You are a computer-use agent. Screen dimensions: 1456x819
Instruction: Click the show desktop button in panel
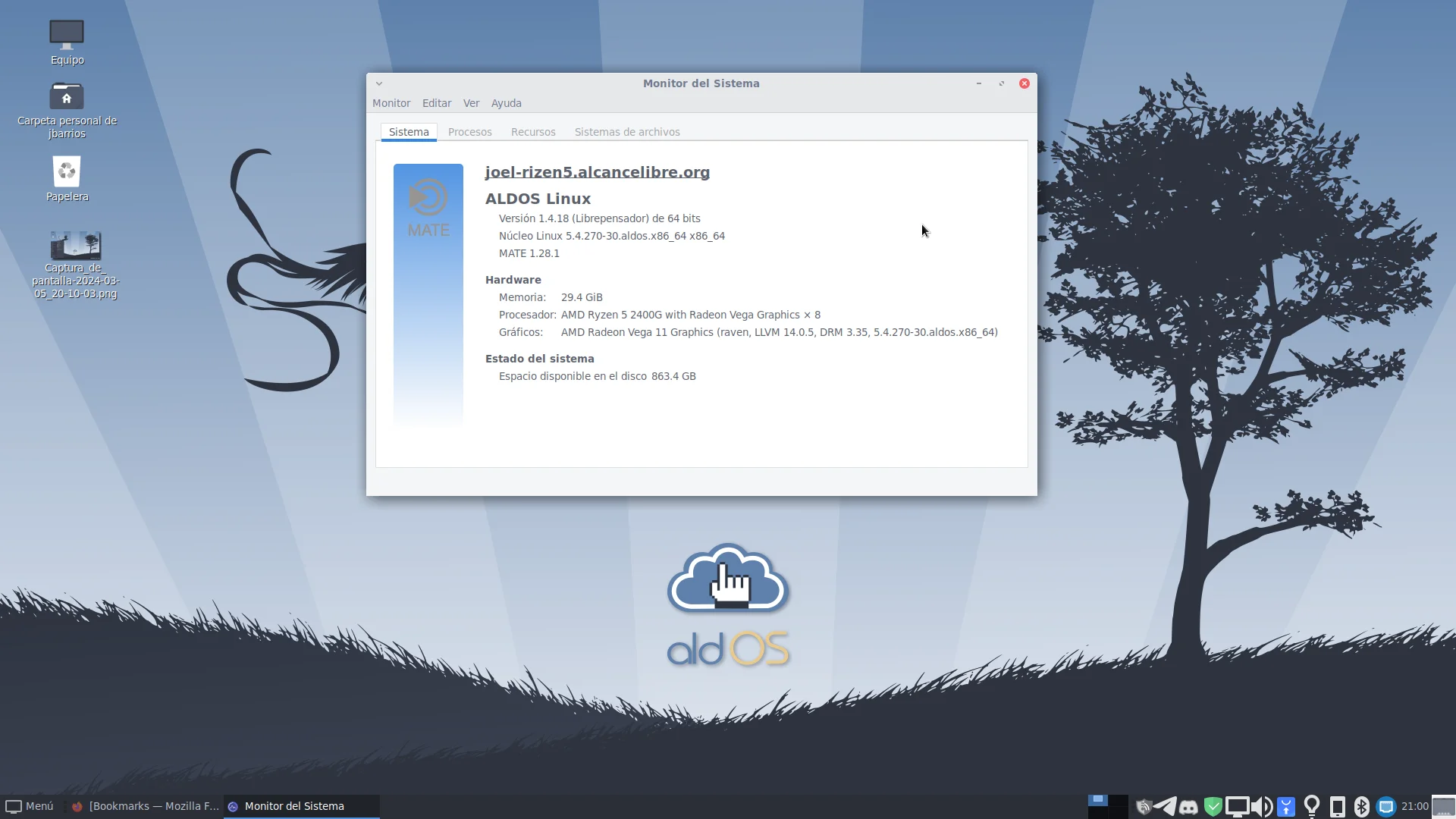(x=1443, y=807)
